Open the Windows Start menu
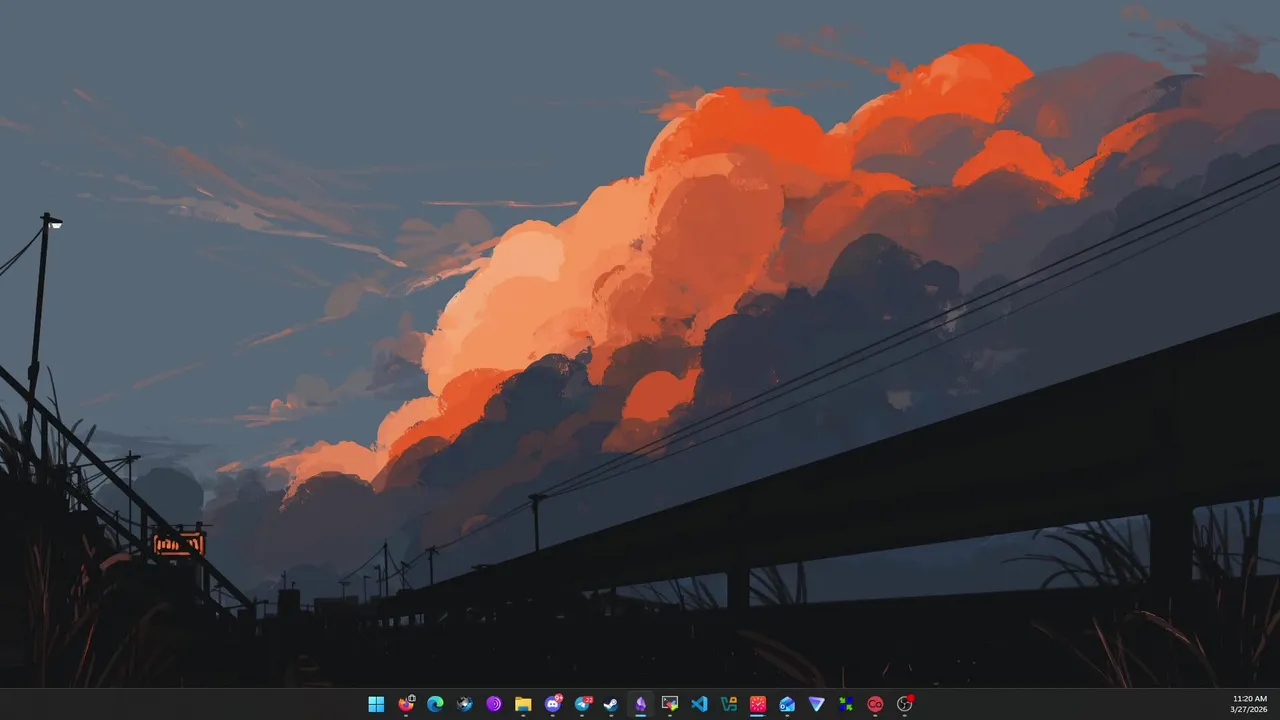This screenshot has width=1280, height=720. pos(376,704)
